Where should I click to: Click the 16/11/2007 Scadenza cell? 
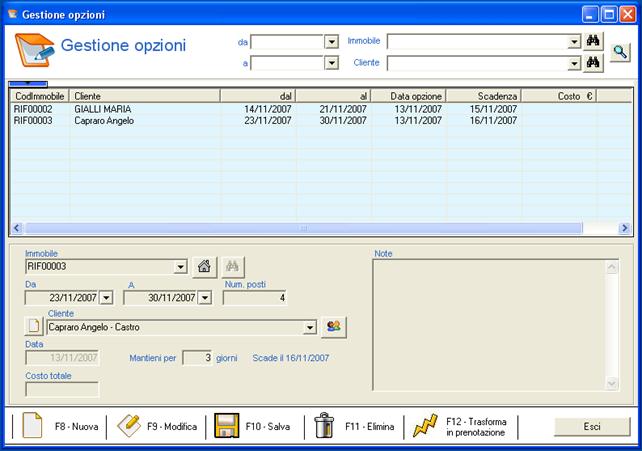[493, 121]
